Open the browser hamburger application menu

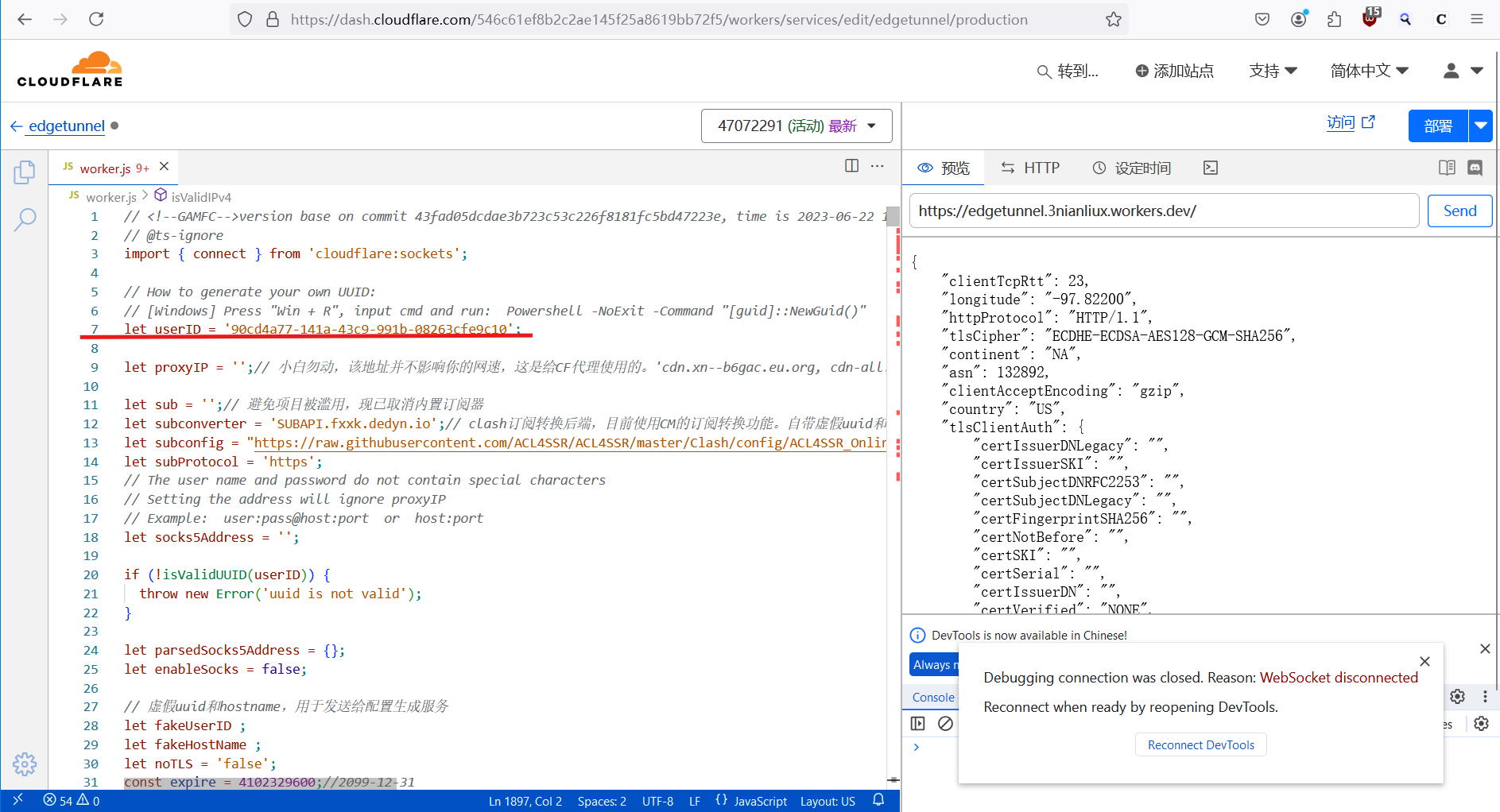1477,19
